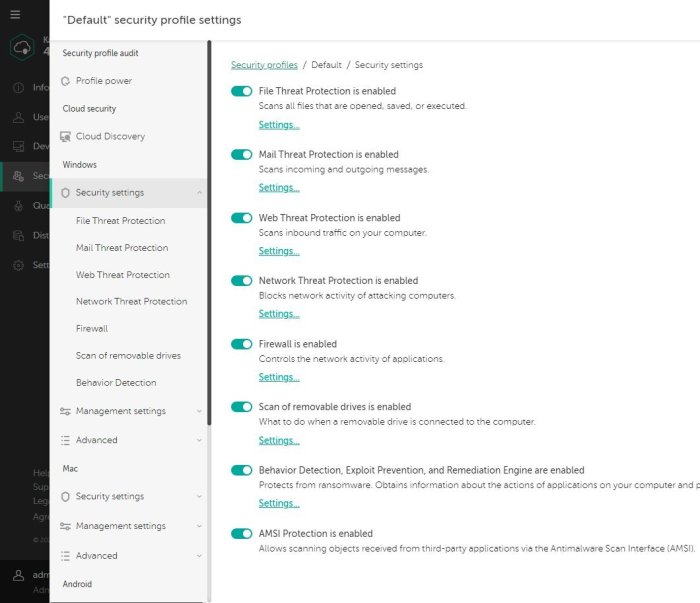
Task: Click the Mac Management settings sliders icon
Action: (x=66, y=526)
